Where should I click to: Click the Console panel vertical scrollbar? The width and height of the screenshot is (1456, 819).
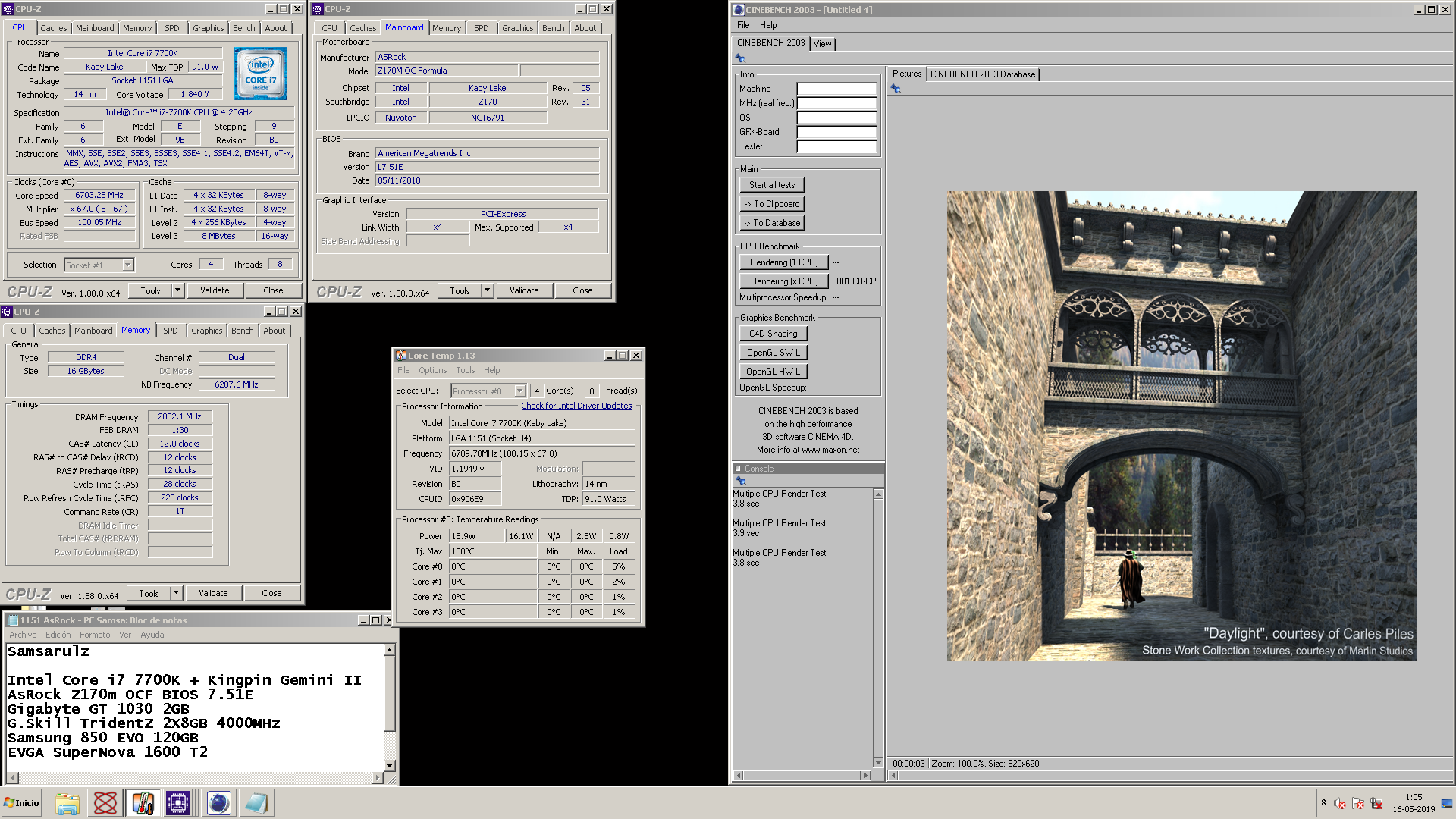[x=878, y=628]
